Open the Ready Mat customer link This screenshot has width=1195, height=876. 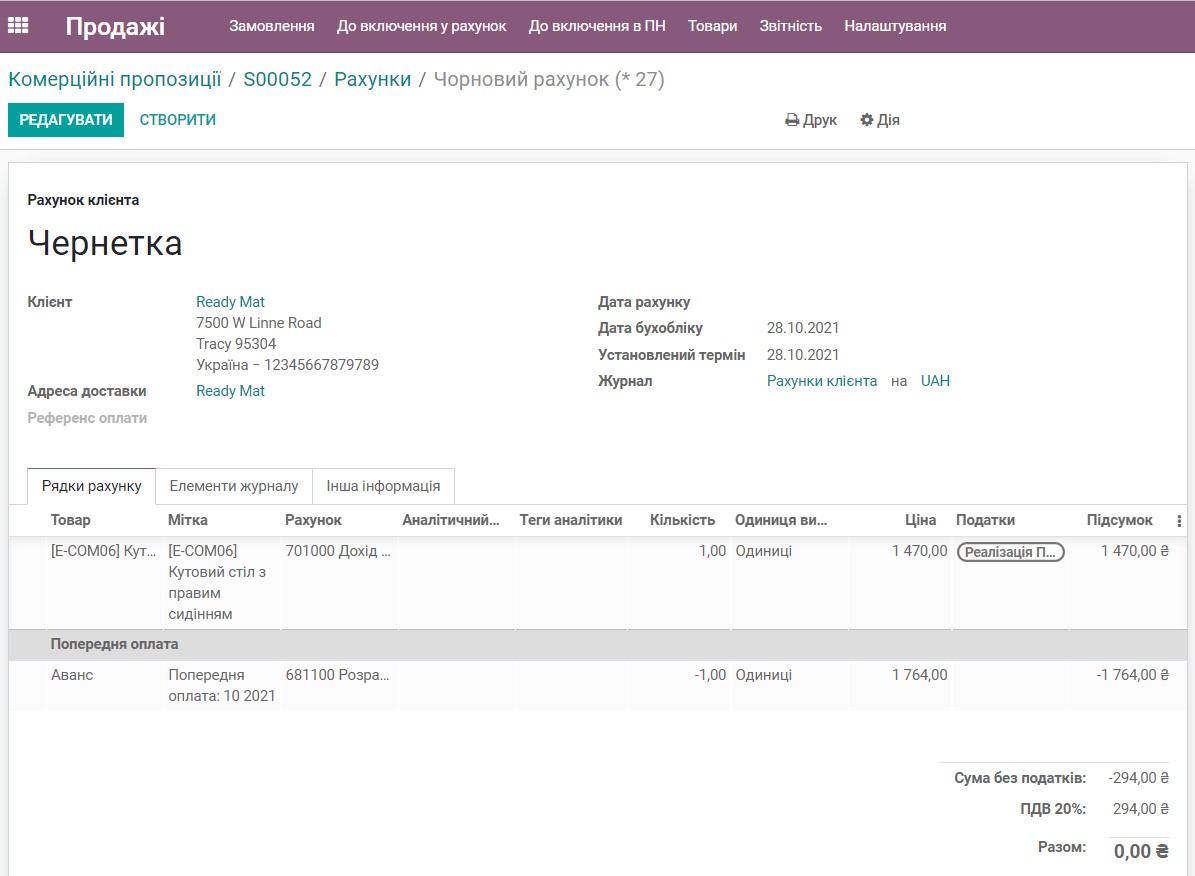(229, 301)
